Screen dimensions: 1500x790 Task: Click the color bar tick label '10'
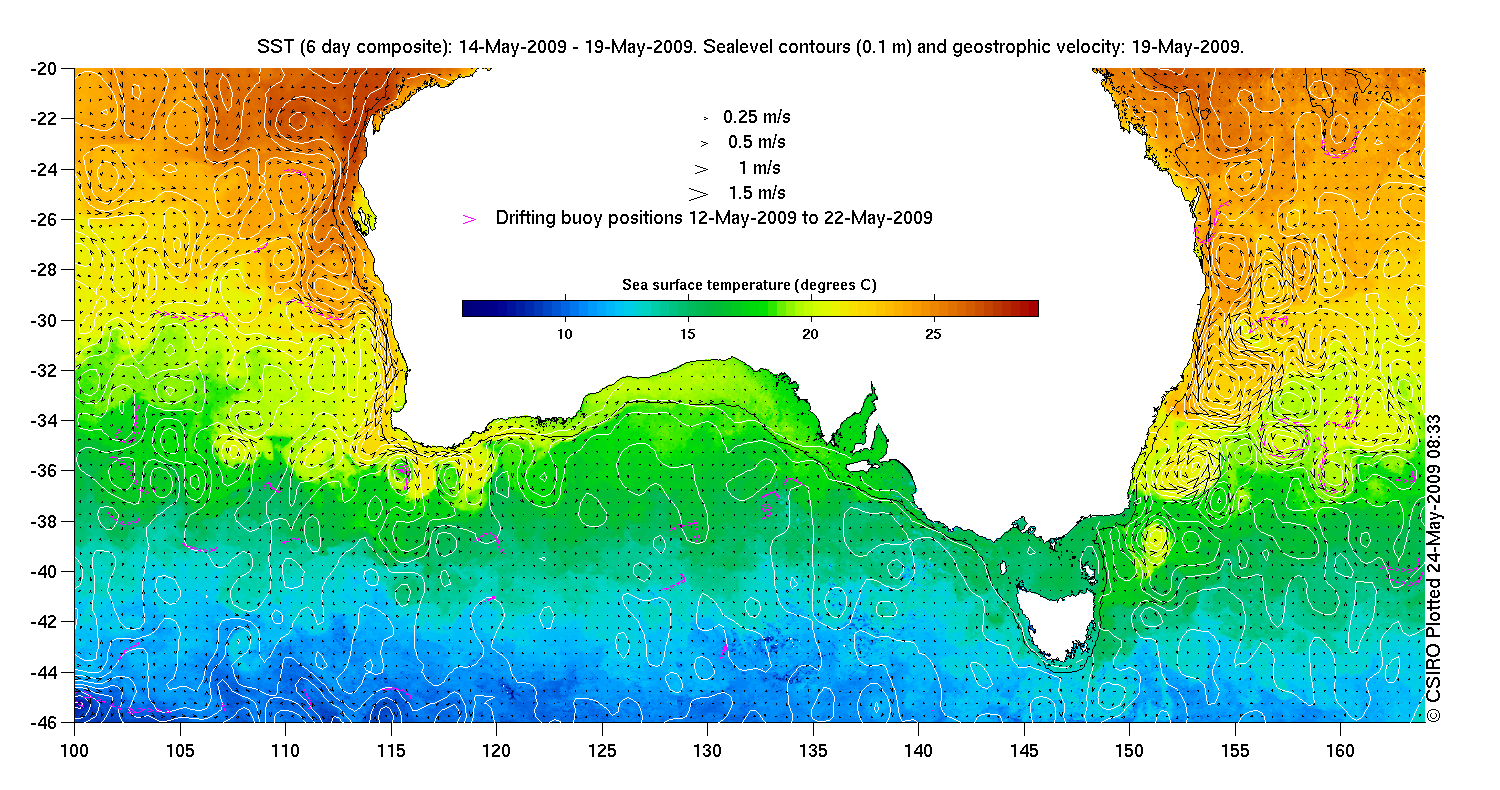564,334
